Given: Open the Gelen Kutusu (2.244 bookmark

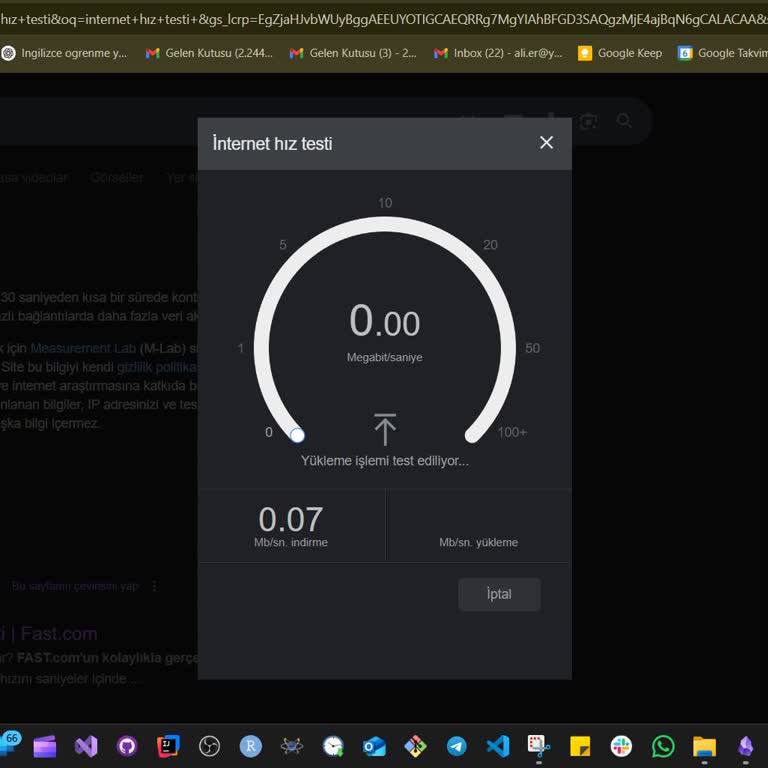Looking at the screenshot, I should point(209,53).
